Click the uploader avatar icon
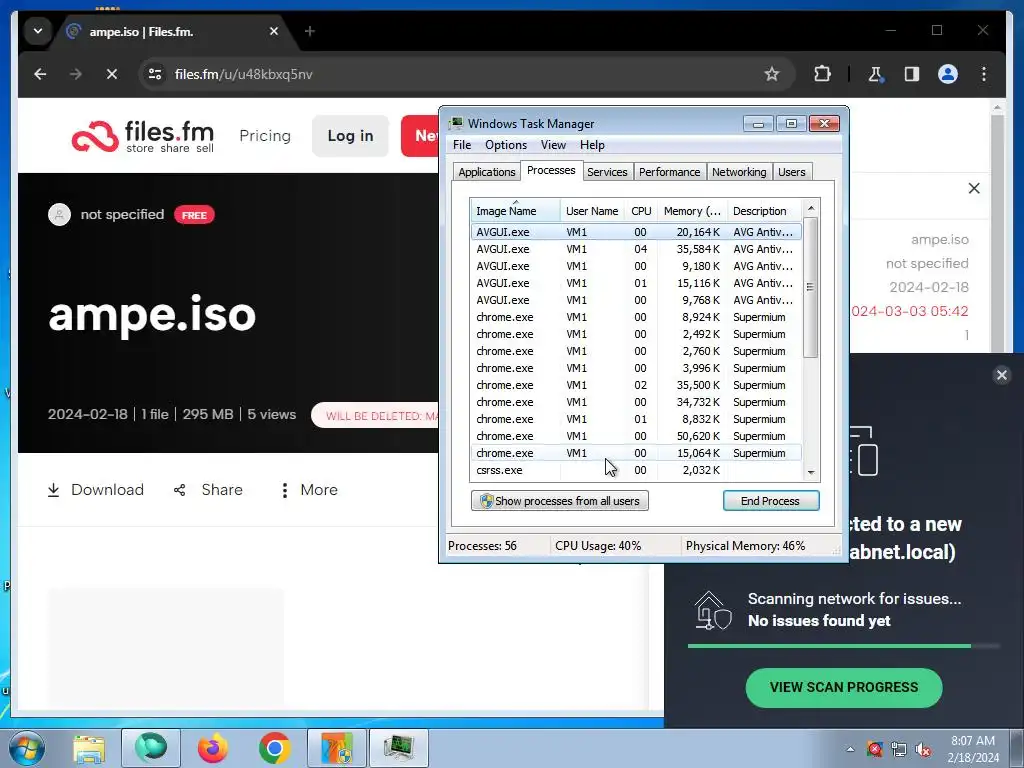Screen dimensions: 1024x768 59,214
